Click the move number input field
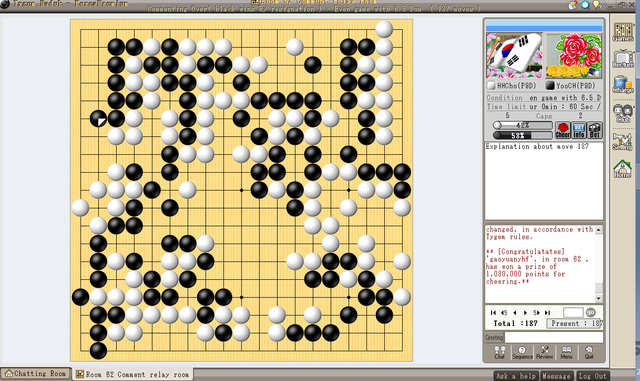 pyautogui.click(x=573, y=312)
